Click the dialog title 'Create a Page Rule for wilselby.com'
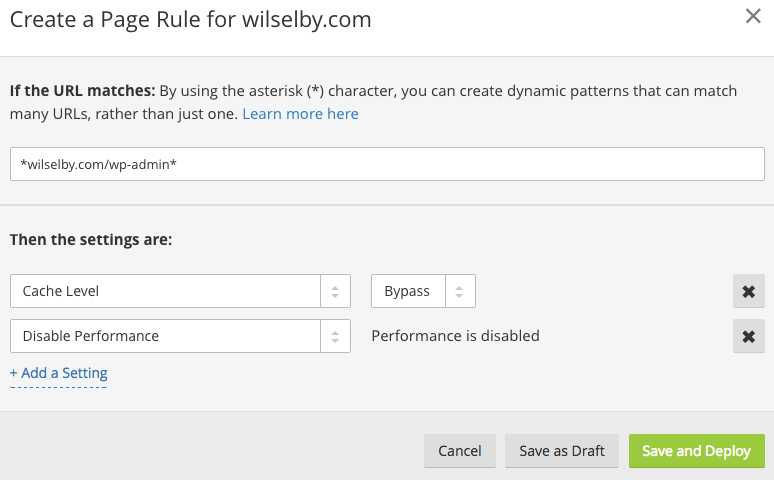Screen dimensions: 774x480 click(191, 20)
